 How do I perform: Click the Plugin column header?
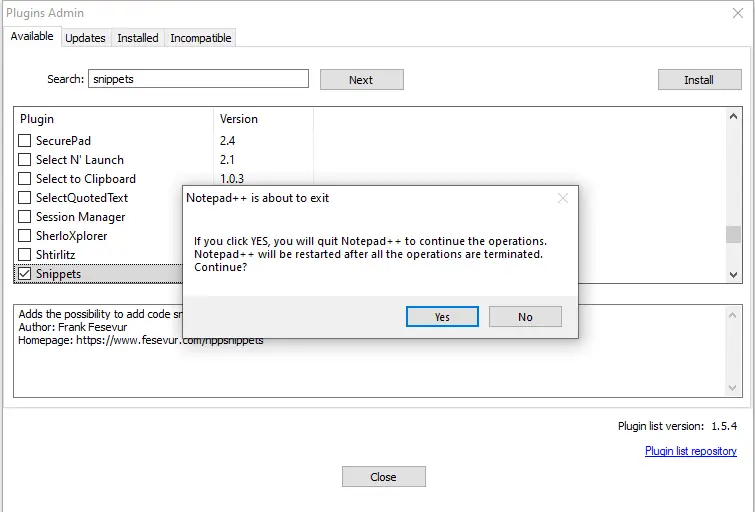point(114,119)
